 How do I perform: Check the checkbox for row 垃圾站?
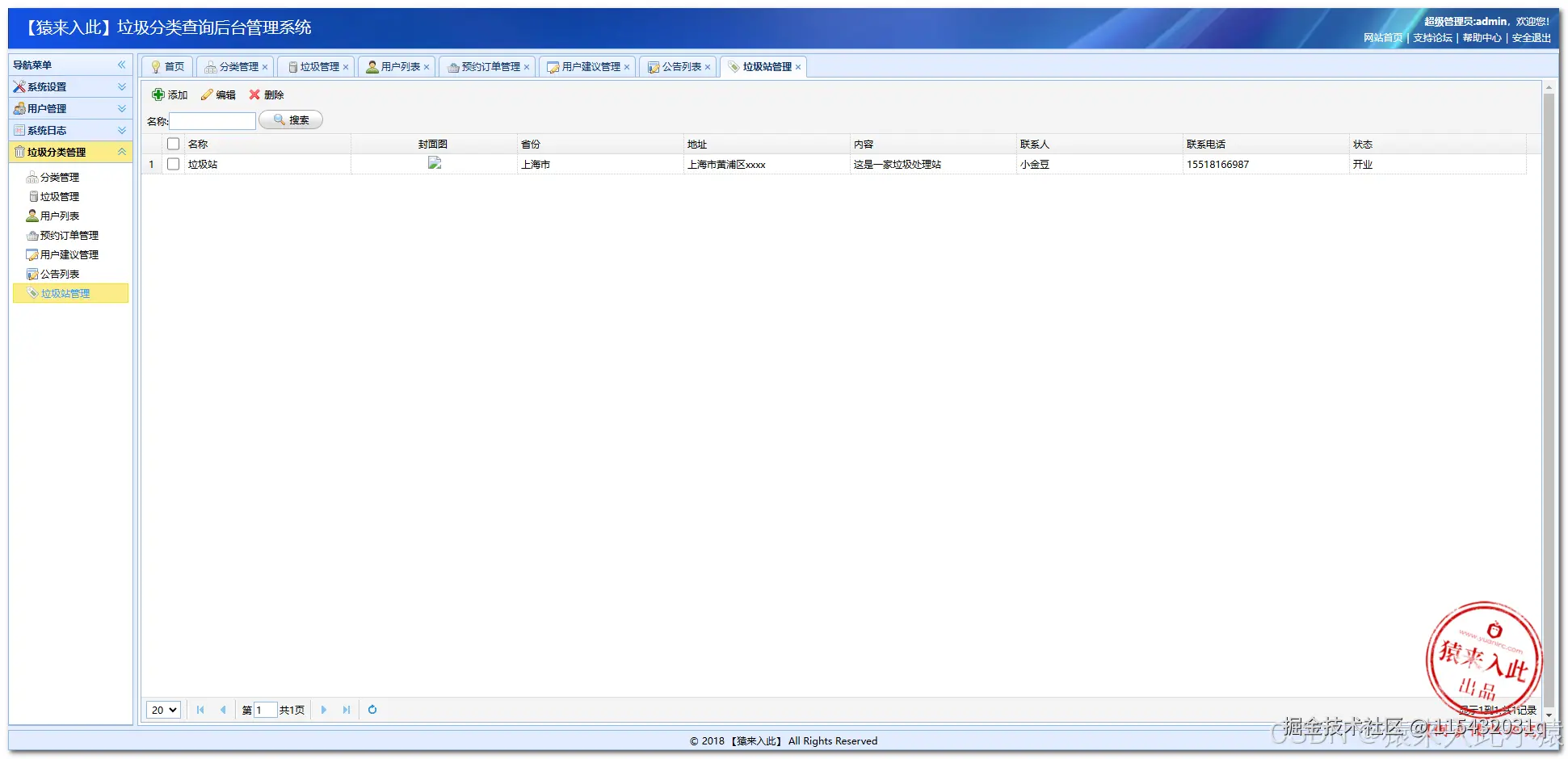173,164
